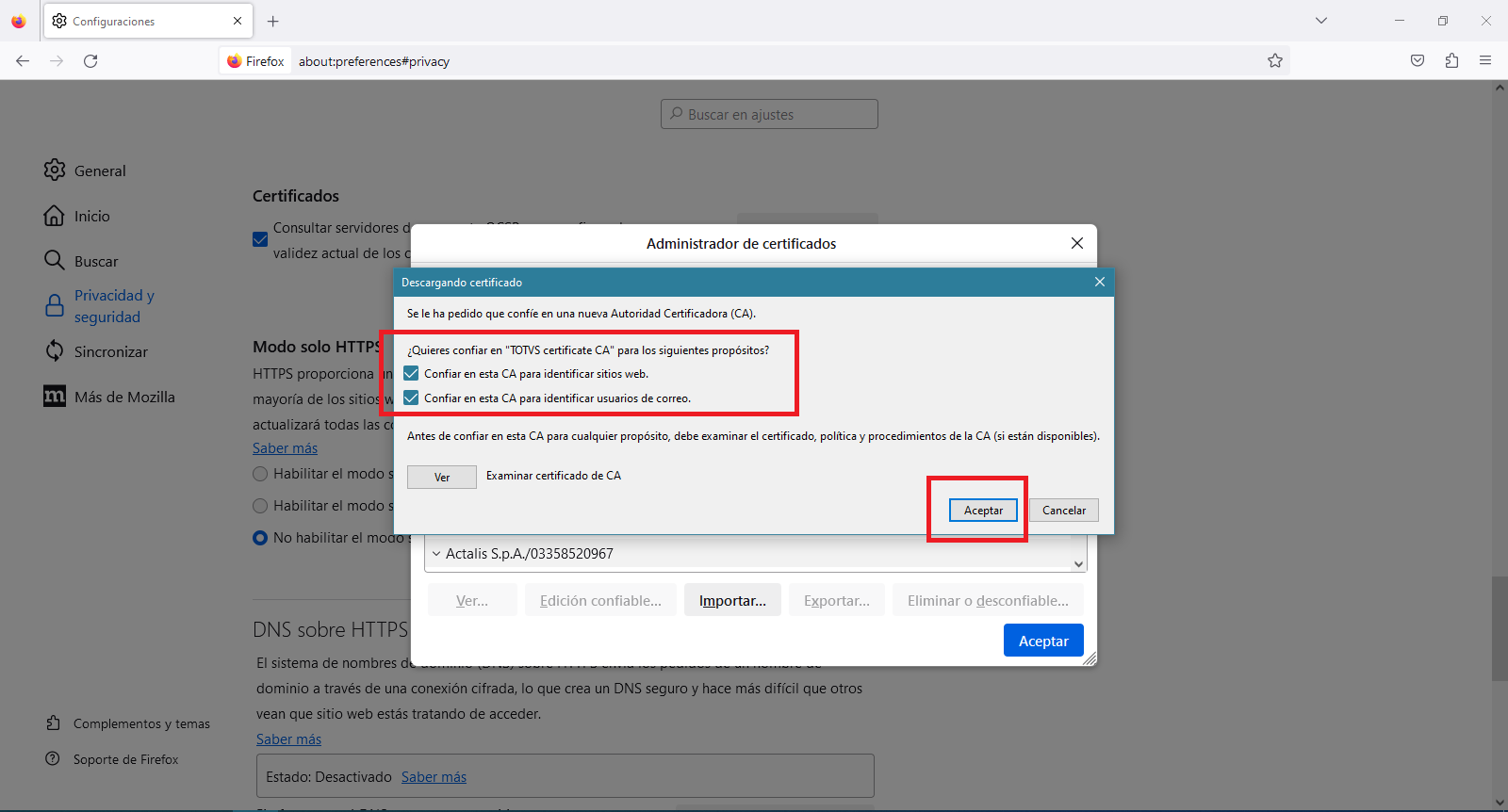Click the Firefox identity label in address bar
This screenshot has height=812, width=1508.
(255, 61)
